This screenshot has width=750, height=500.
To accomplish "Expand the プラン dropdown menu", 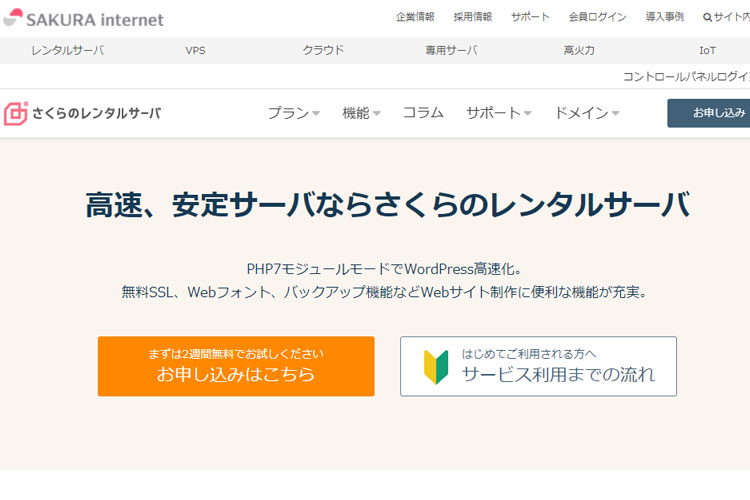I will pyautogui.click(x=293, y=113).
